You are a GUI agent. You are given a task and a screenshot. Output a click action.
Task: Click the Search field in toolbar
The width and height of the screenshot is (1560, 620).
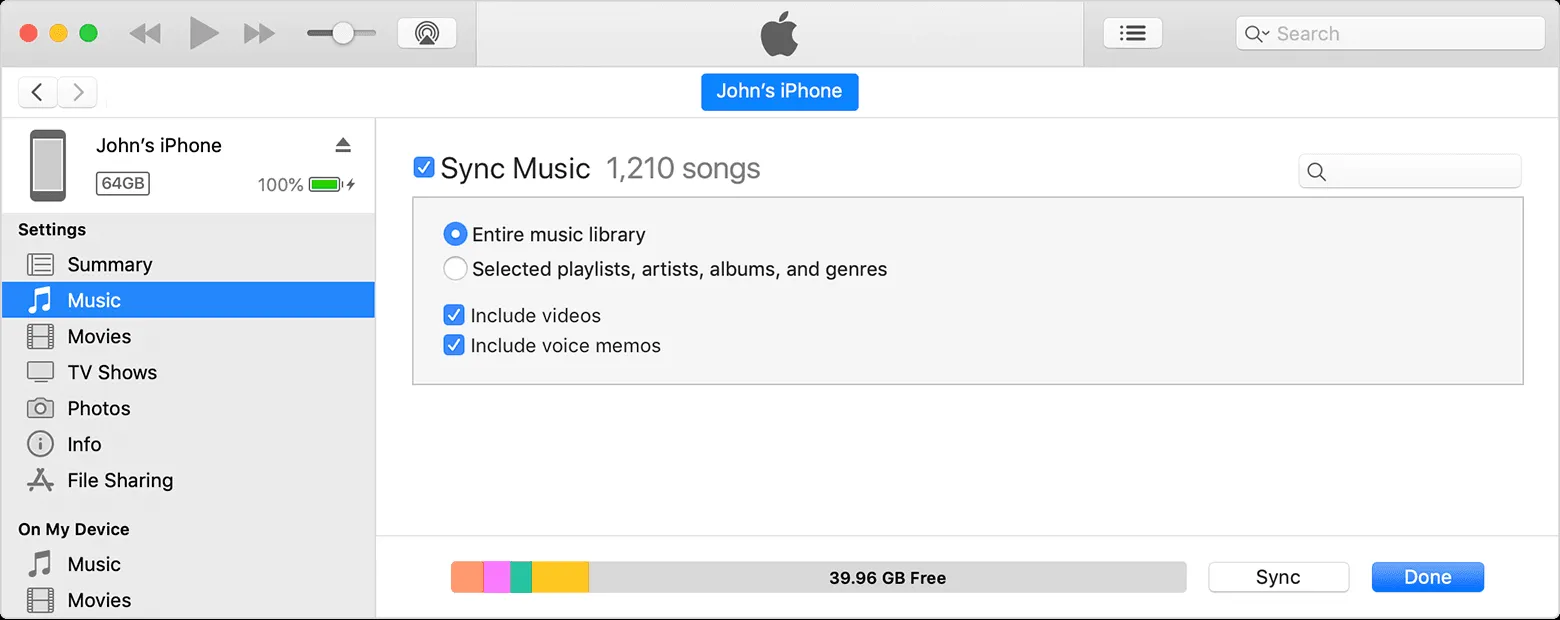1389,32
